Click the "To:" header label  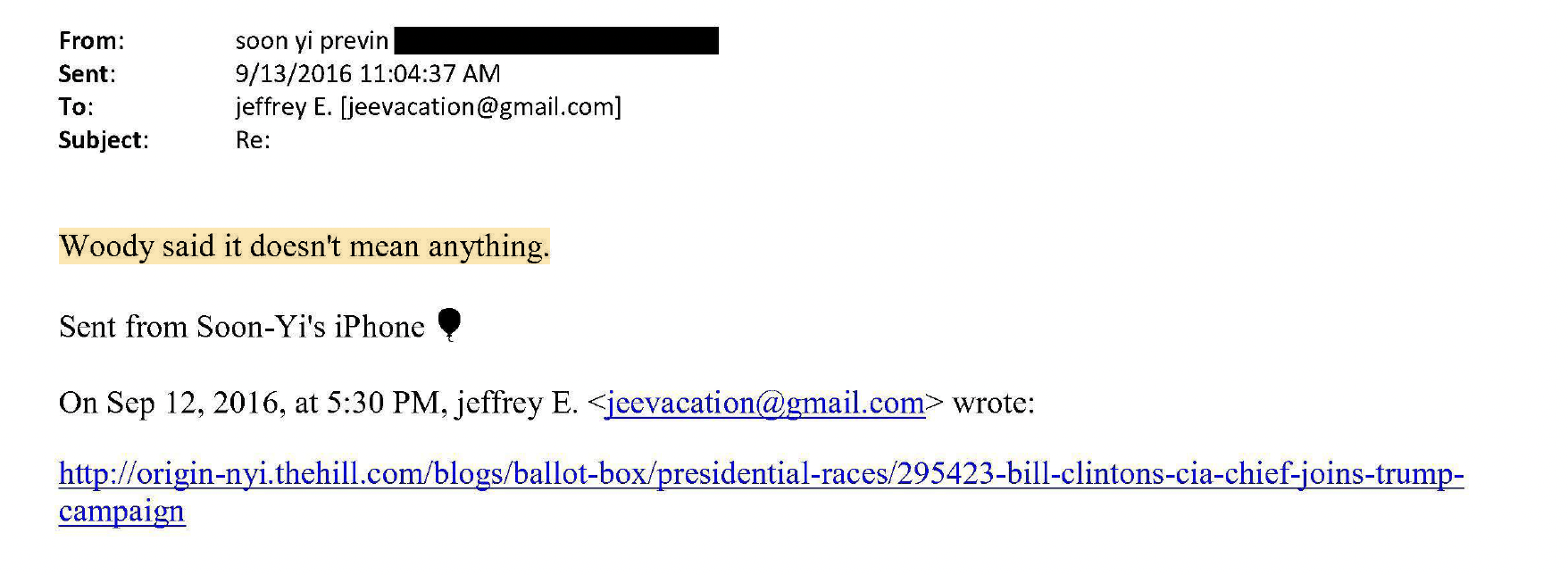click(76, 107)
